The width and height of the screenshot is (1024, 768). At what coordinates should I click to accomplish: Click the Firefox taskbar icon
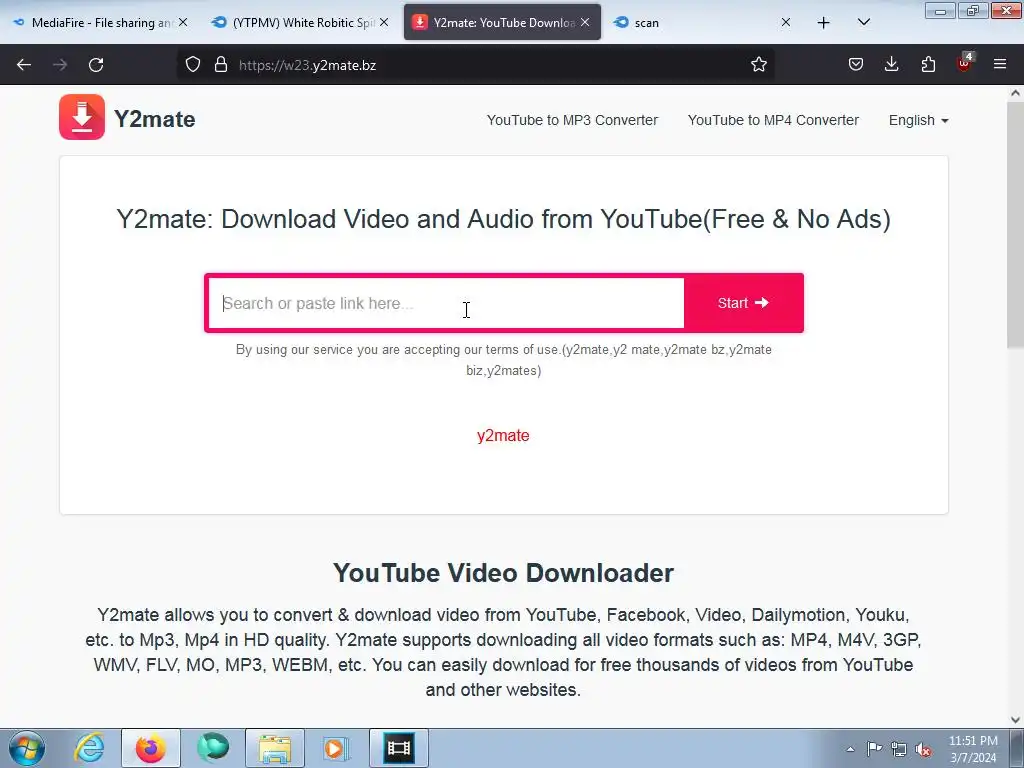pos(150,748)
